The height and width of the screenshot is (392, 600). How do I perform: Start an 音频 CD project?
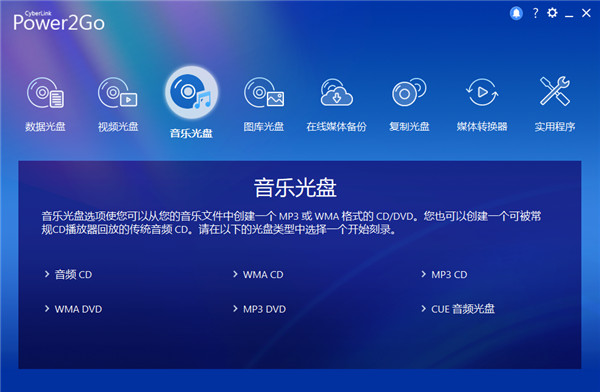(x=73, y=274)
